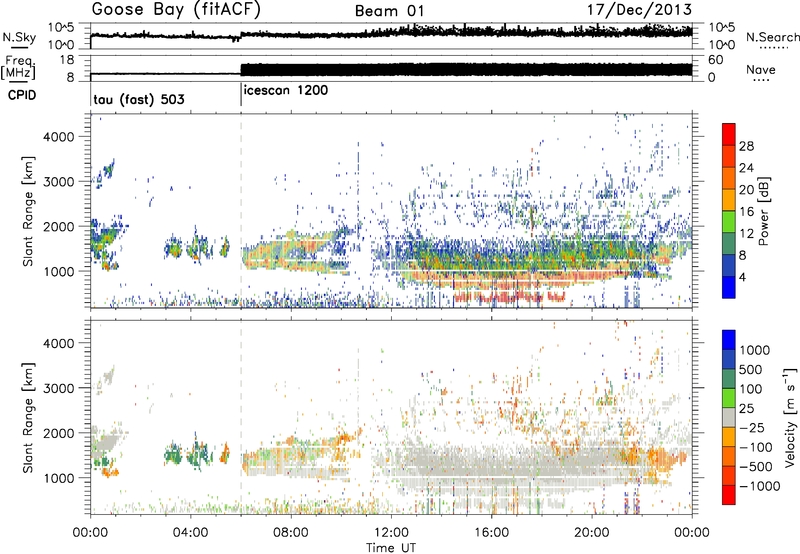This screenshot has width=800, height=554.
Task: Click the dark green 8–12 dB power swatch
Action: pos(729,243)
